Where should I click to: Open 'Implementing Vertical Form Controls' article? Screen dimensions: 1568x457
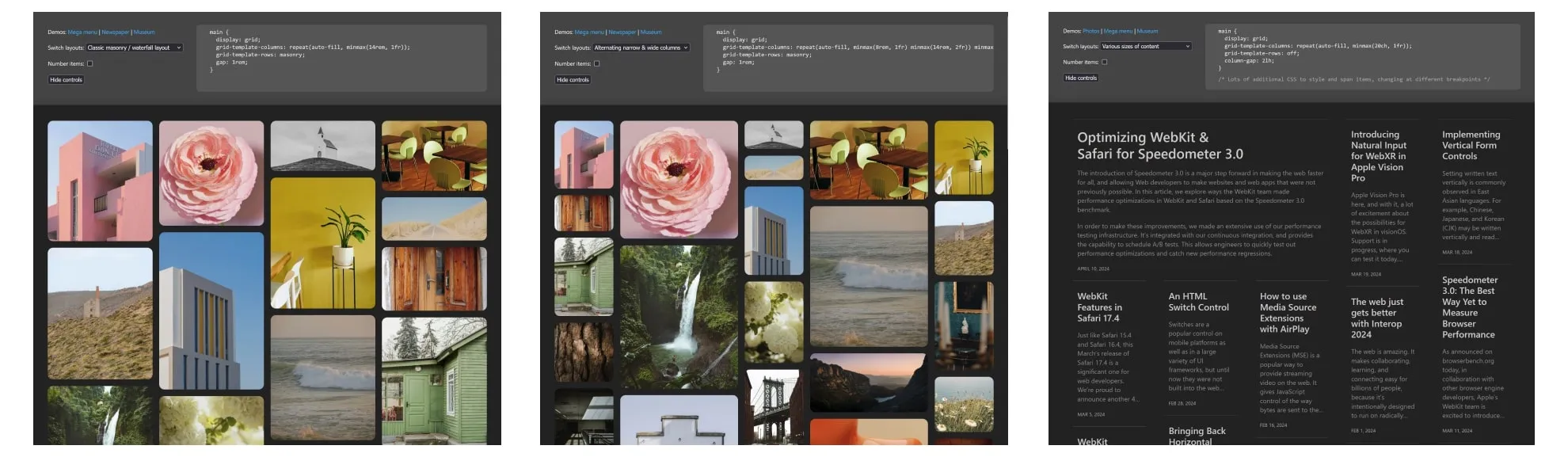pyautogui.click(x=1471, y=145)
